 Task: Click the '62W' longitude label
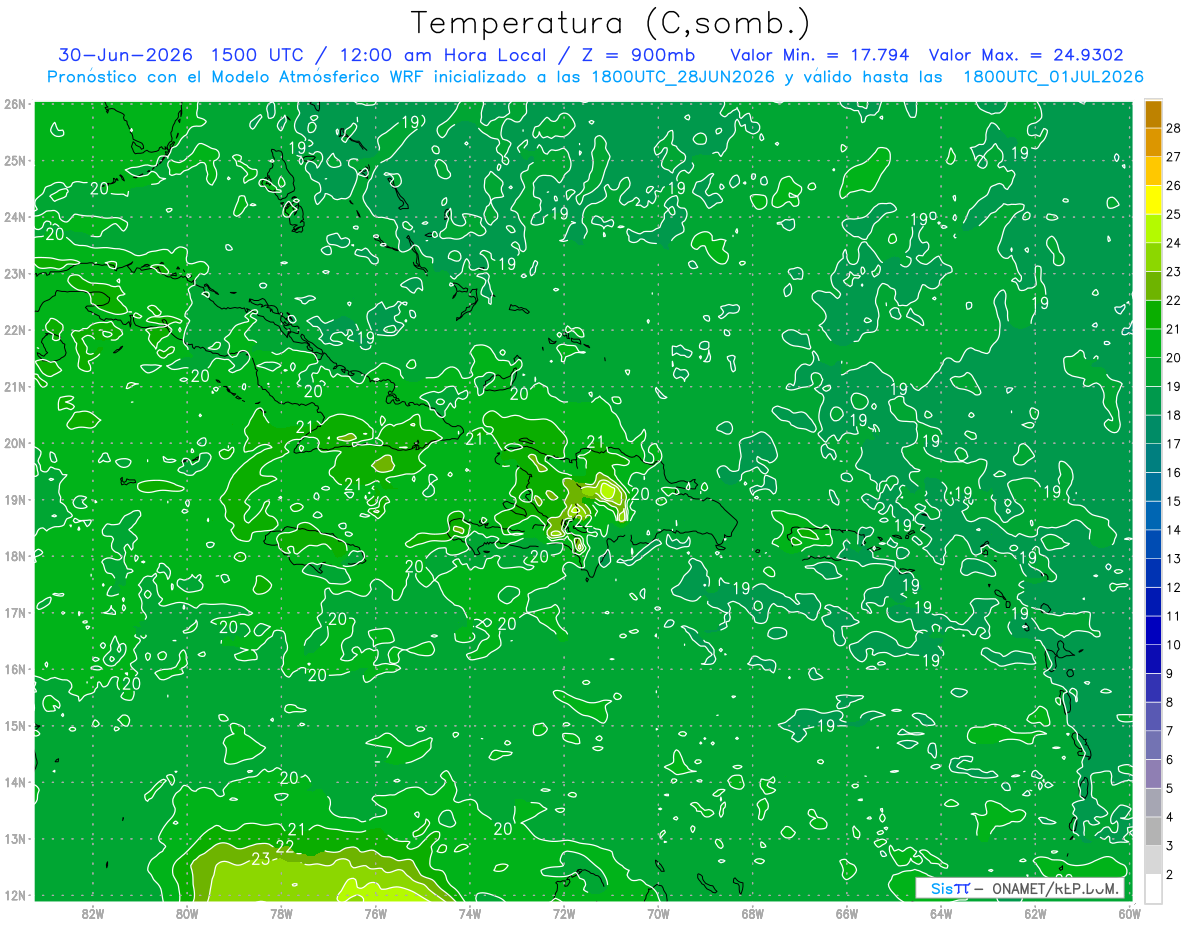coord(1035,913)
